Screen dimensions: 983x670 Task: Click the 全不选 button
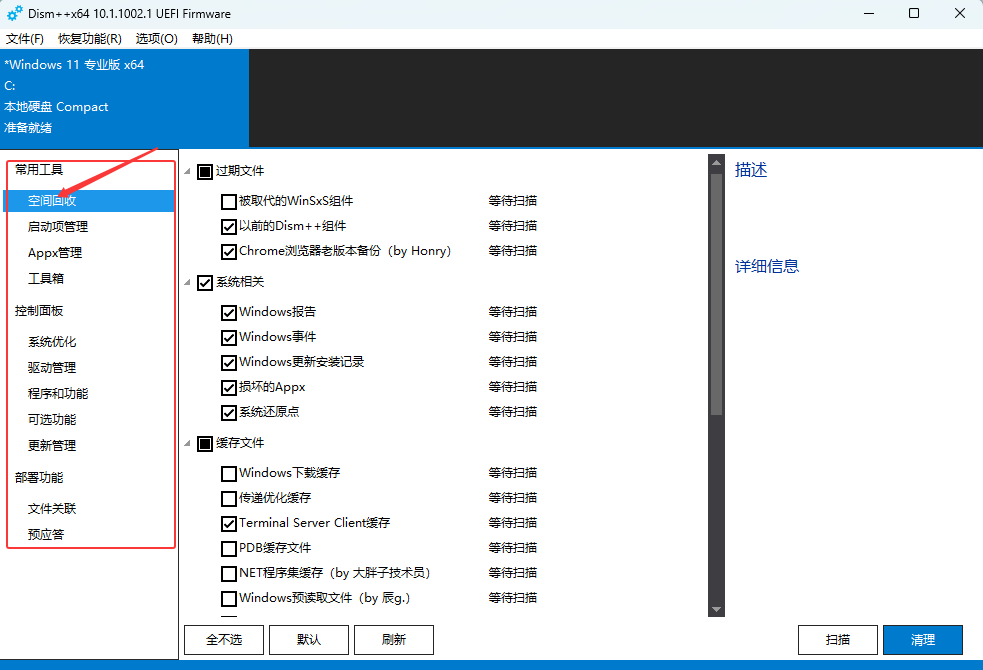[x=224, y=640]
